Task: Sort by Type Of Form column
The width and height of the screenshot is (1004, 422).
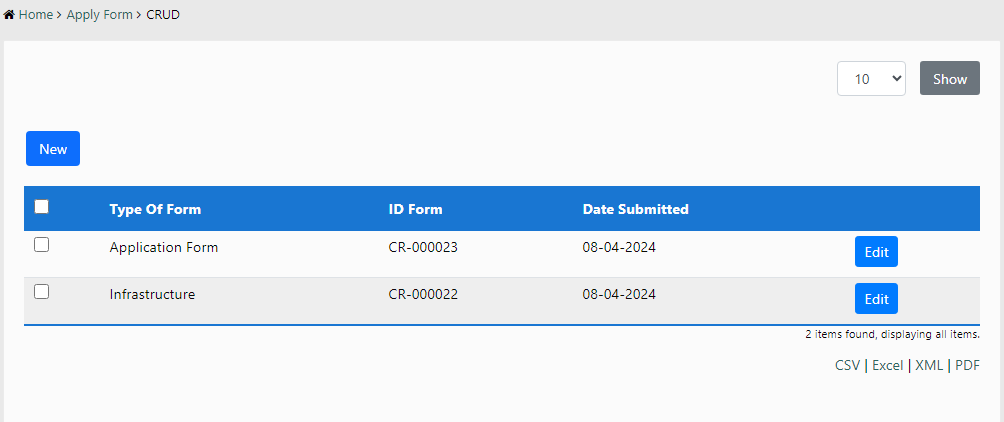Action: point(155,210)
